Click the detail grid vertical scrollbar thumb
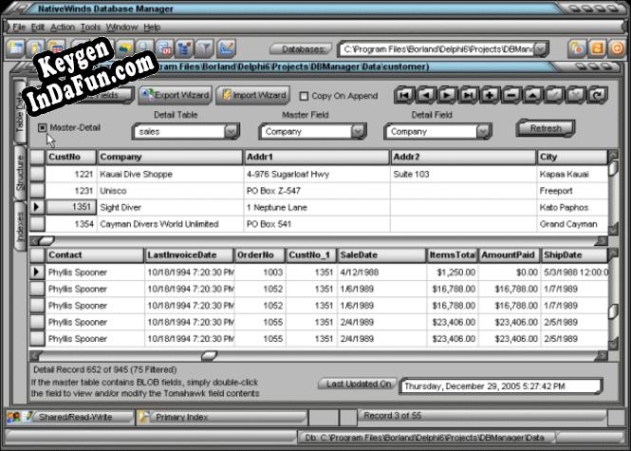 [x=612, y=311]
